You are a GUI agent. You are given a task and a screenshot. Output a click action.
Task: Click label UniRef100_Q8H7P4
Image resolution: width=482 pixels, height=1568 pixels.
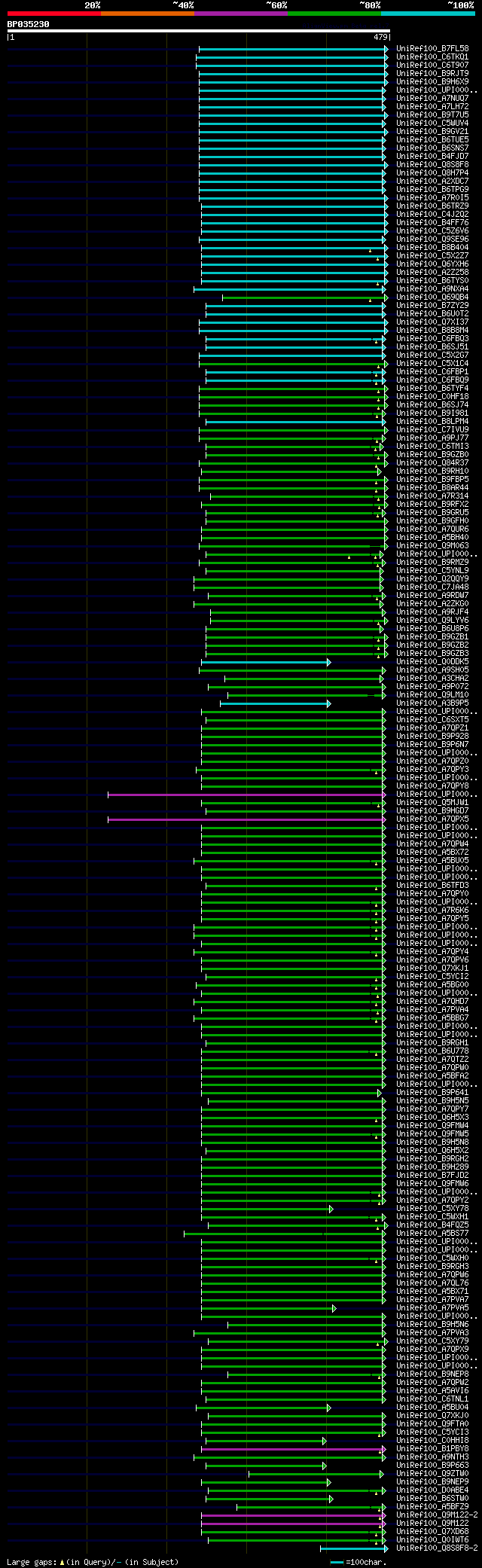(432, 173)
